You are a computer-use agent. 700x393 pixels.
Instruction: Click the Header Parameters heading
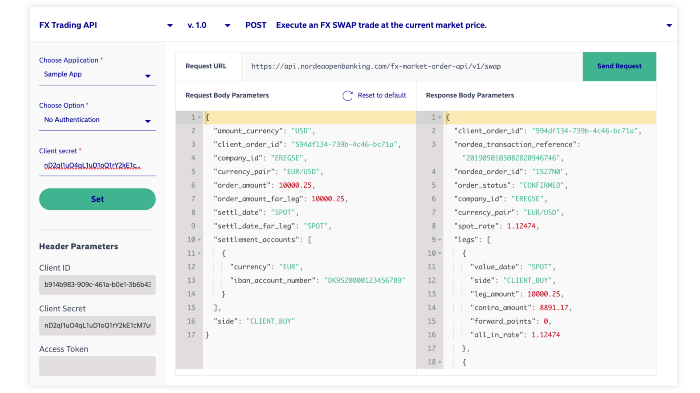[79, 247]
